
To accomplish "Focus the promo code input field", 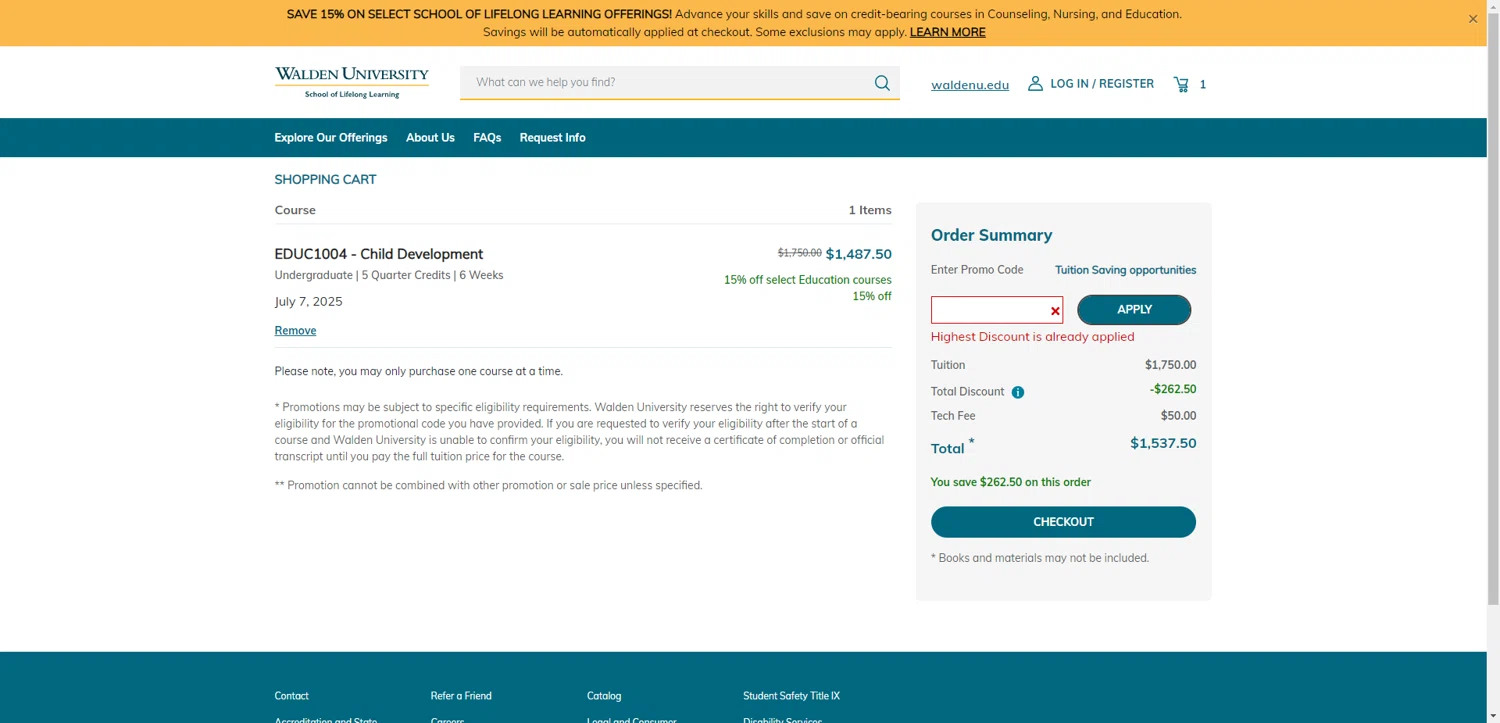I will (996, 310).
